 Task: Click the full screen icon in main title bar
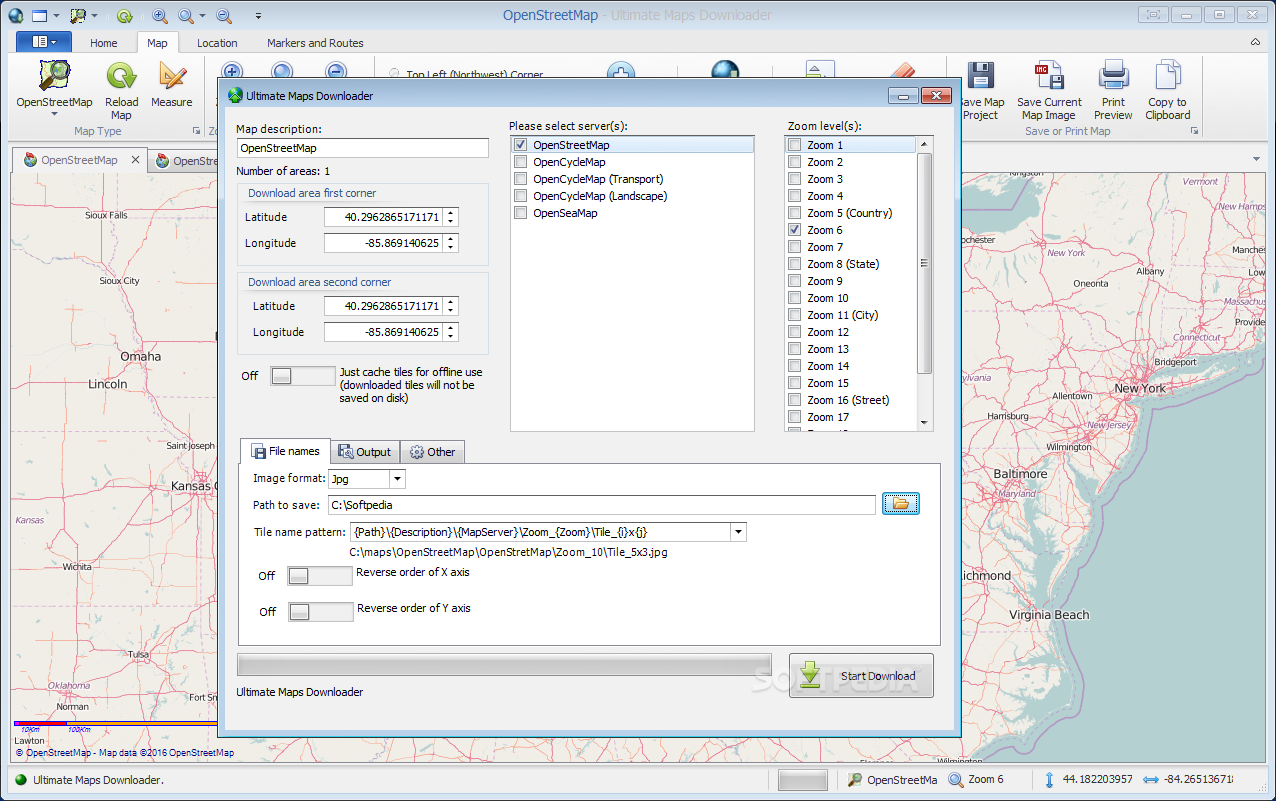click(1154, 14)
